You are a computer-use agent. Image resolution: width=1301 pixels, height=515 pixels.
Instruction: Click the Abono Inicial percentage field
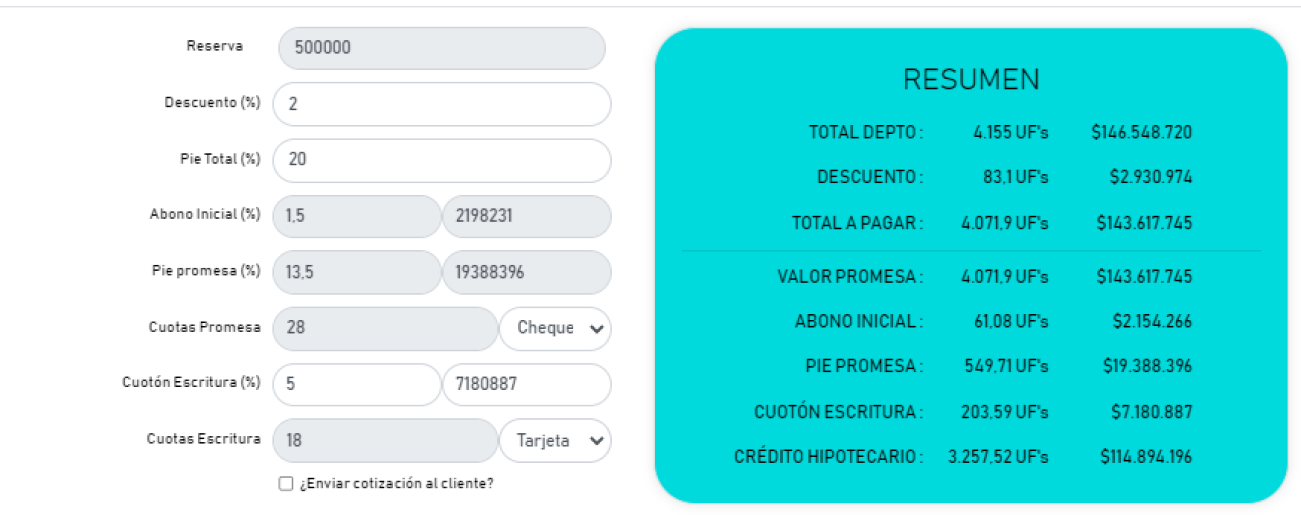[x=355, y=216]
